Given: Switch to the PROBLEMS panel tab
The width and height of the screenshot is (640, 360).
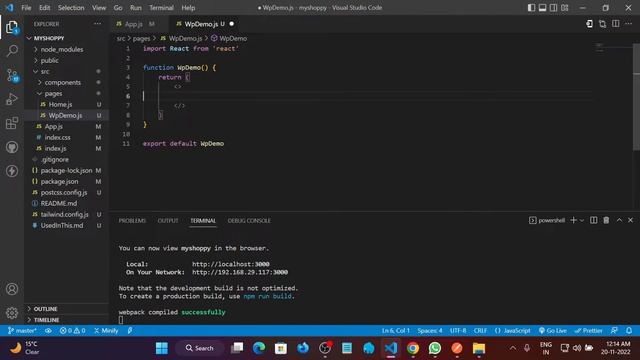Looking at the screenshot, I should [132, 221].
